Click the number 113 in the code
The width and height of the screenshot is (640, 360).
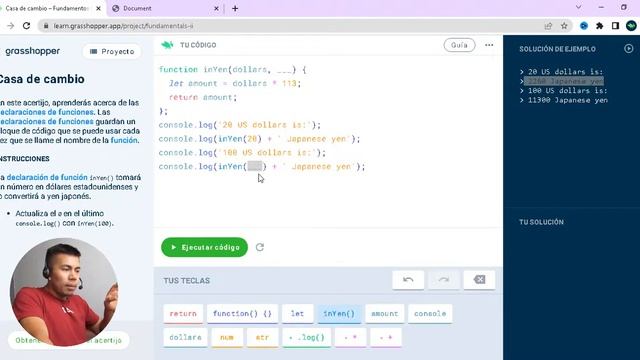[289, 83]
